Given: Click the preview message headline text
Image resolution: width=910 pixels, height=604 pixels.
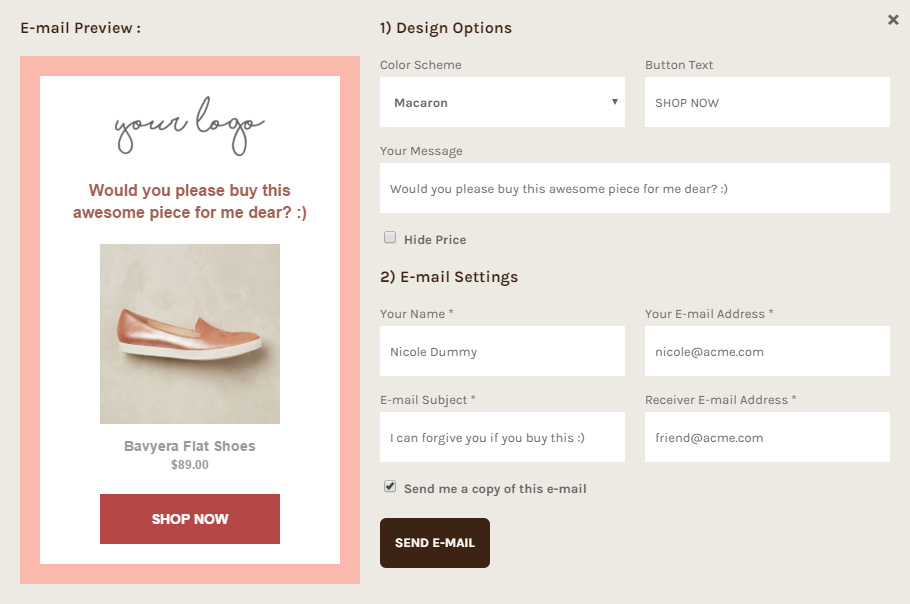Looking at the screenshot, I should (190, 201).
